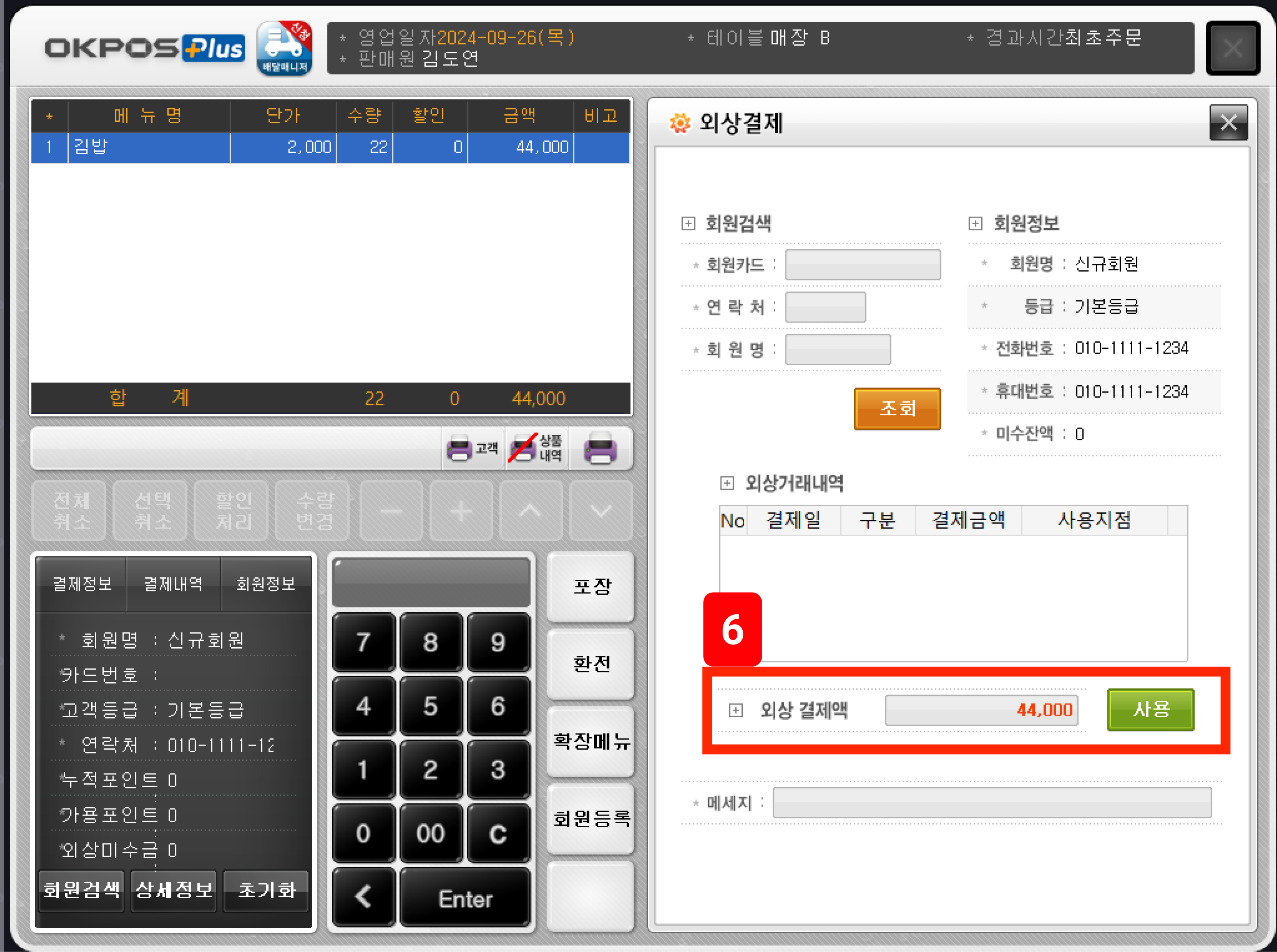Open the delivery manager icon
The image size is (1277, 952).
[285, 48]
